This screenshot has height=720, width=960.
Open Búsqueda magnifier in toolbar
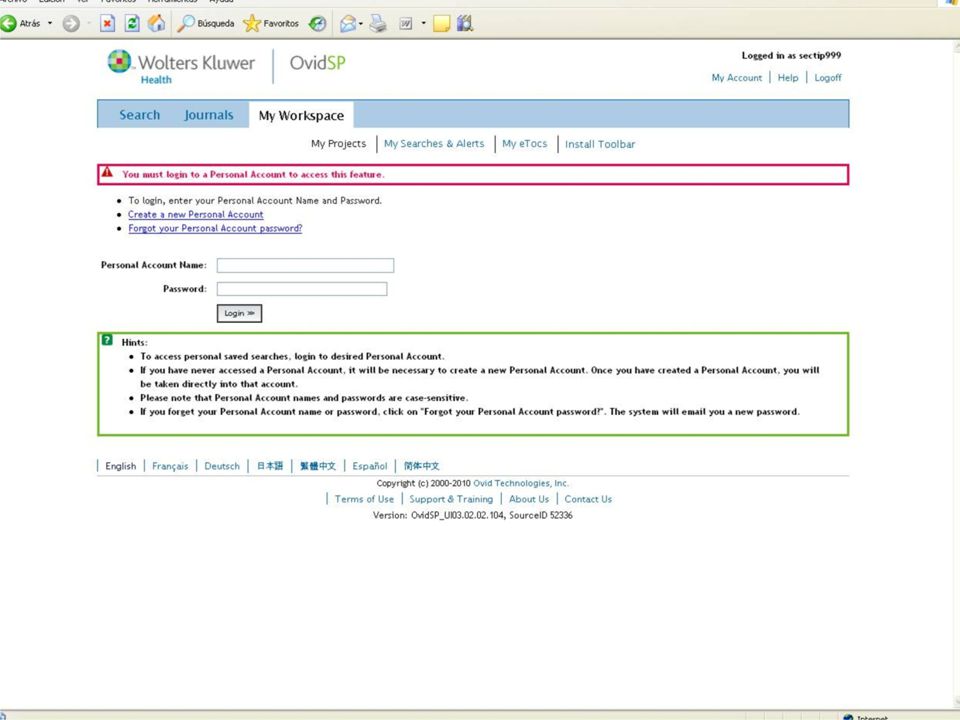point(206,24)
